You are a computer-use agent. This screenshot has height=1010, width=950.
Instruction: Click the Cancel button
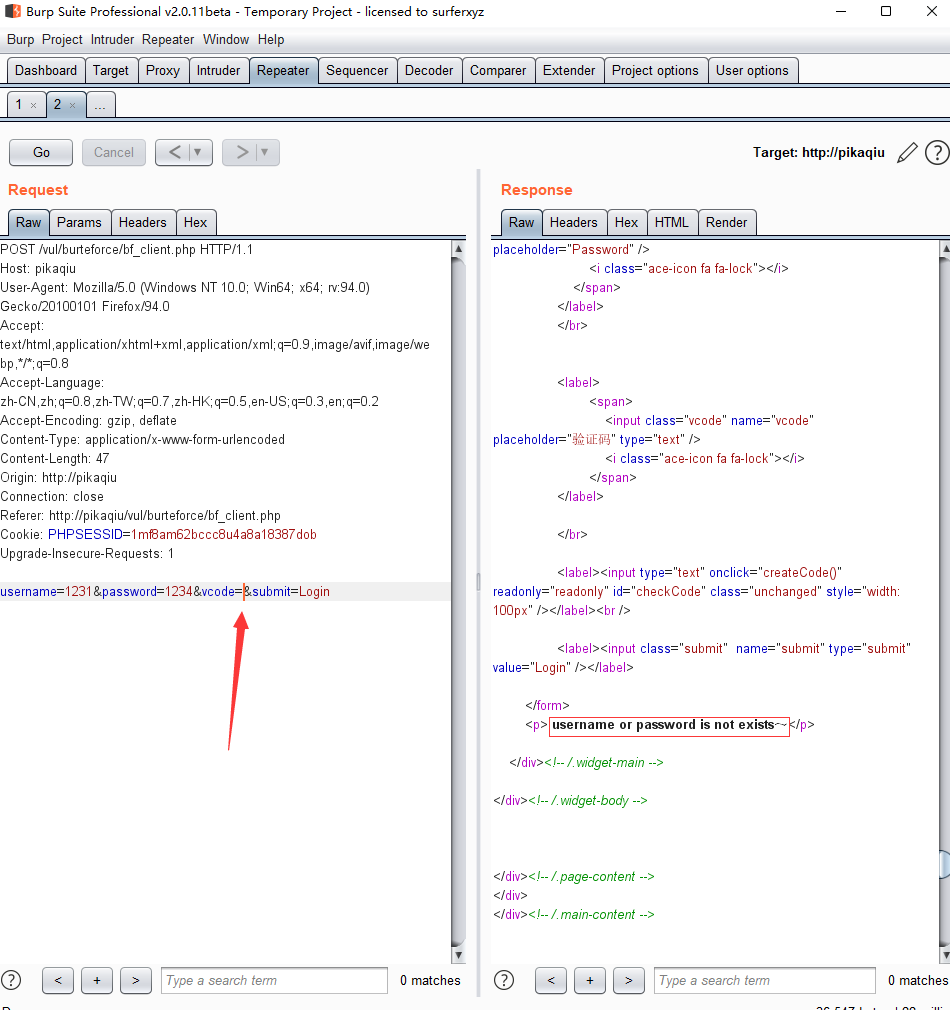pyautogui.click(x=114, y=153)
